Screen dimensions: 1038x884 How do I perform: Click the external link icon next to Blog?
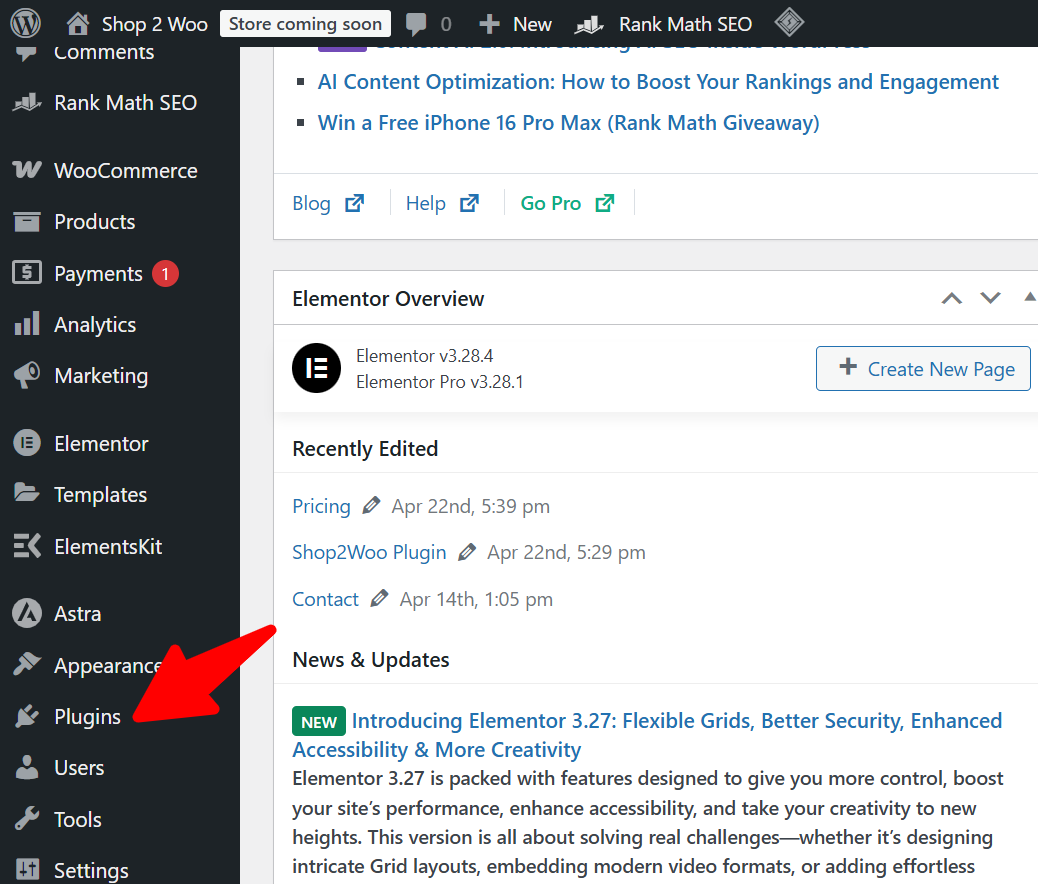coord(355,203)
